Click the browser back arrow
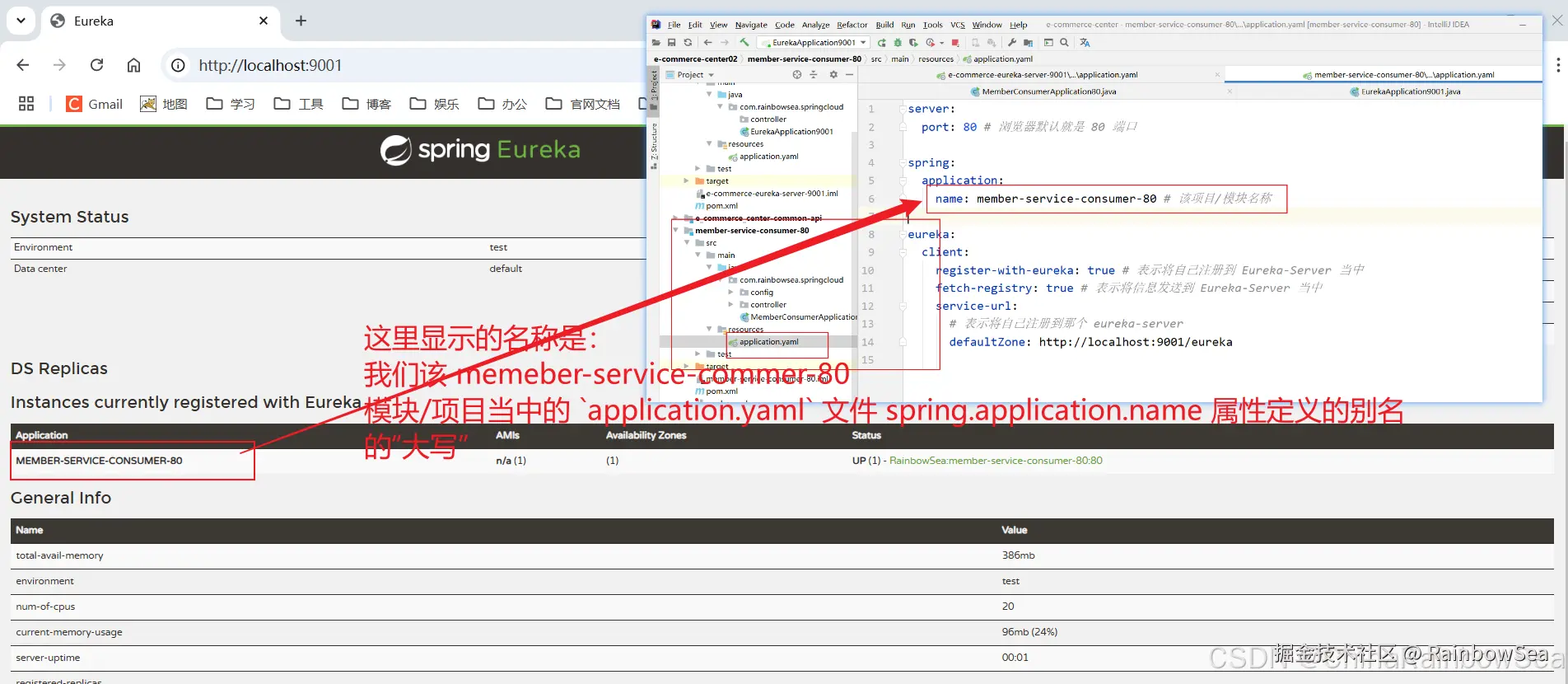 (x=22, y=65)
